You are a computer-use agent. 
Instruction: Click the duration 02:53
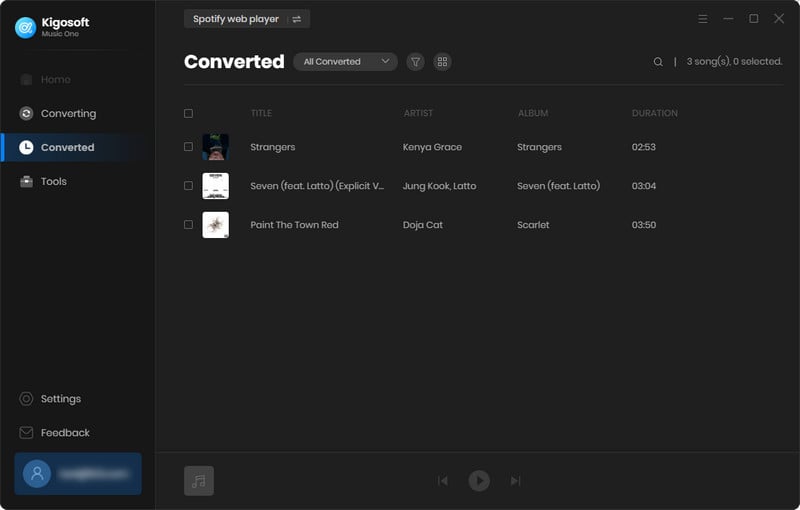643,147
